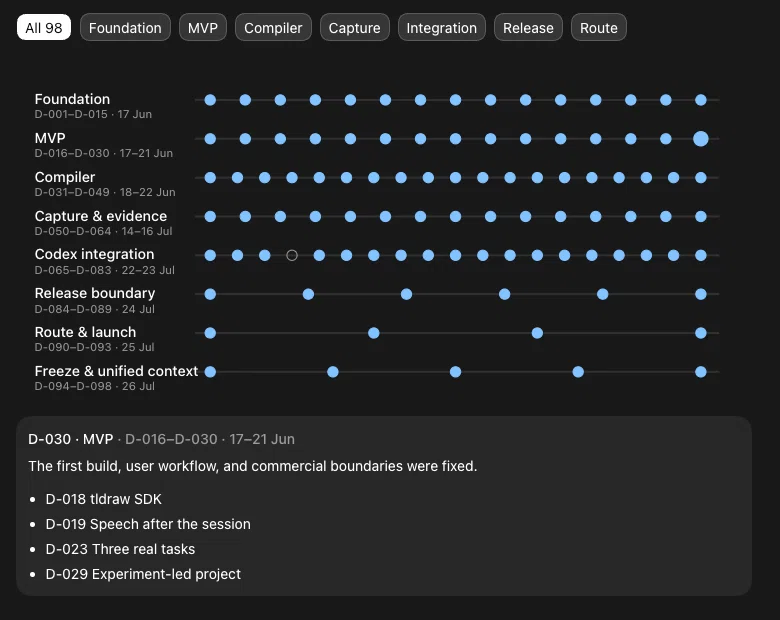This screenshot has width=780, height=620.
Task: Select second dot in Release boundary row
Action: [x=308, y=294]
